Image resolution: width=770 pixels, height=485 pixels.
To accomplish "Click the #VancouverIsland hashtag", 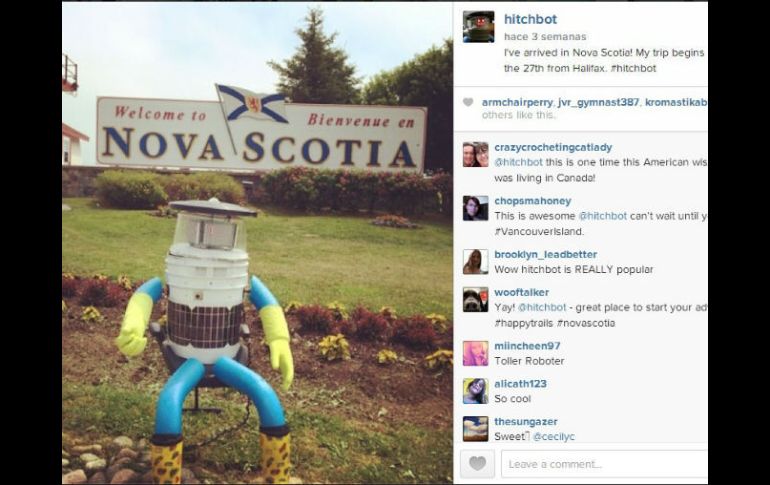I will click(x=539, y=231).
